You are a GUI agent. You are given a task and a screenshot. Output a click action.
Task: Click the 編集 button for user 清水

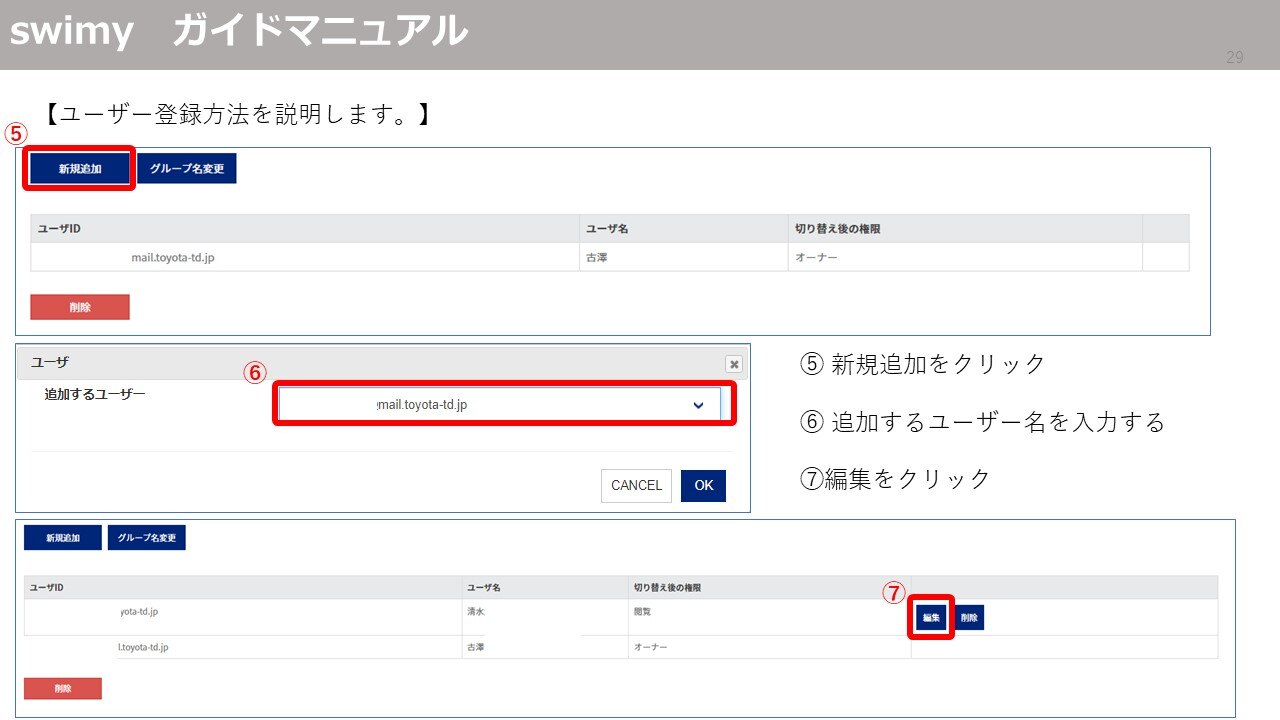tap(929, 617)
